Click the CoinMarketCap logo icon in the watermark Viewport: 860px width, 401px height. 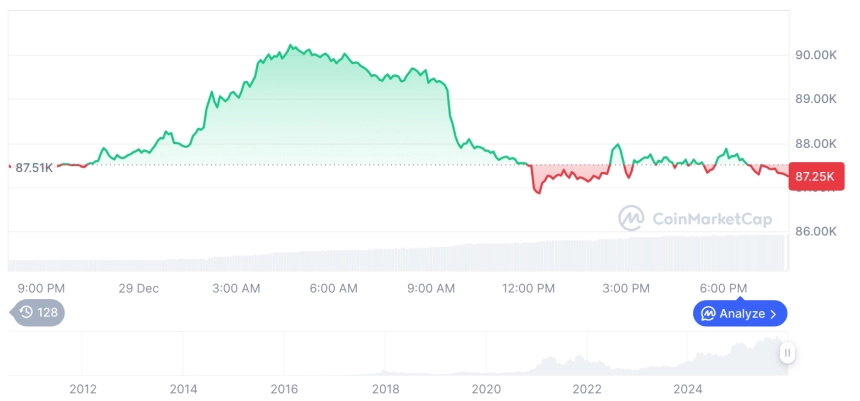[x=631, y=218]
